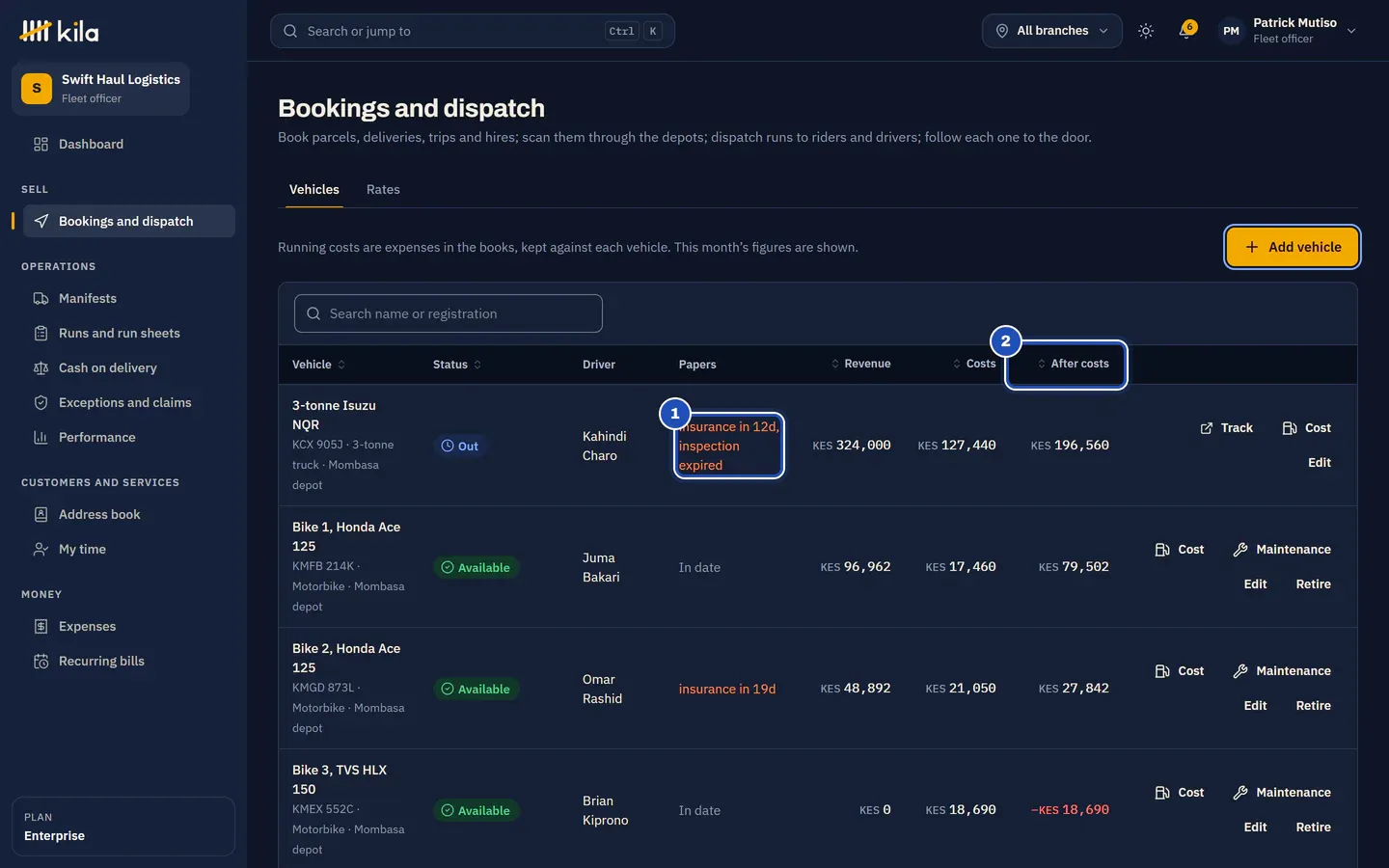Open the notifications bell
This screenshot has height=868, width=1389.
pos(1185,31)
